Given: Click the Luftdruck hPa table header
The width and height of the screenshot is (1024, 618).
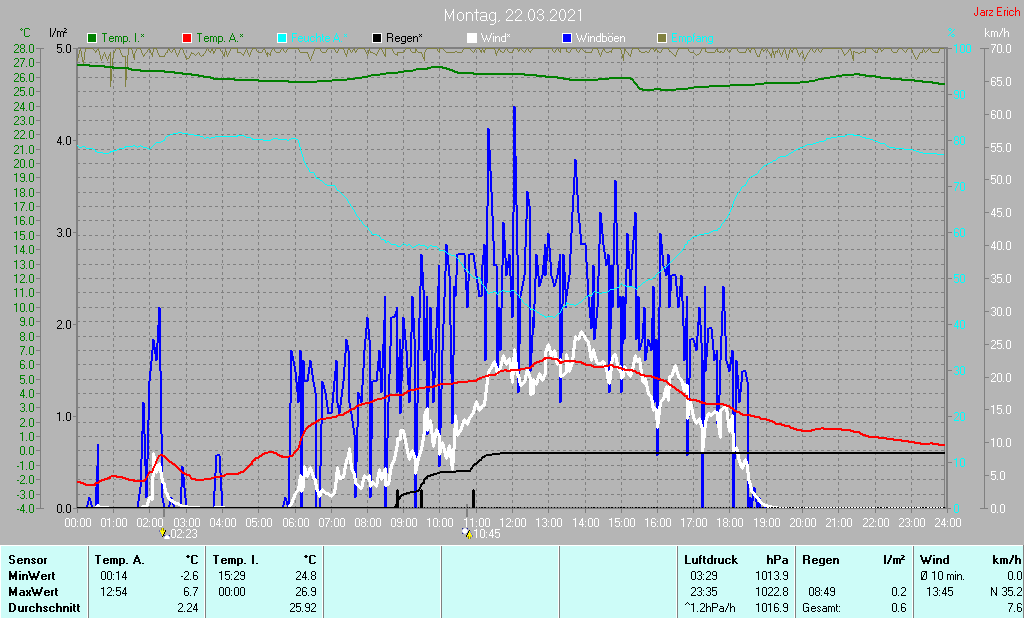Looking at the screenshot, I should pos(736,560).
